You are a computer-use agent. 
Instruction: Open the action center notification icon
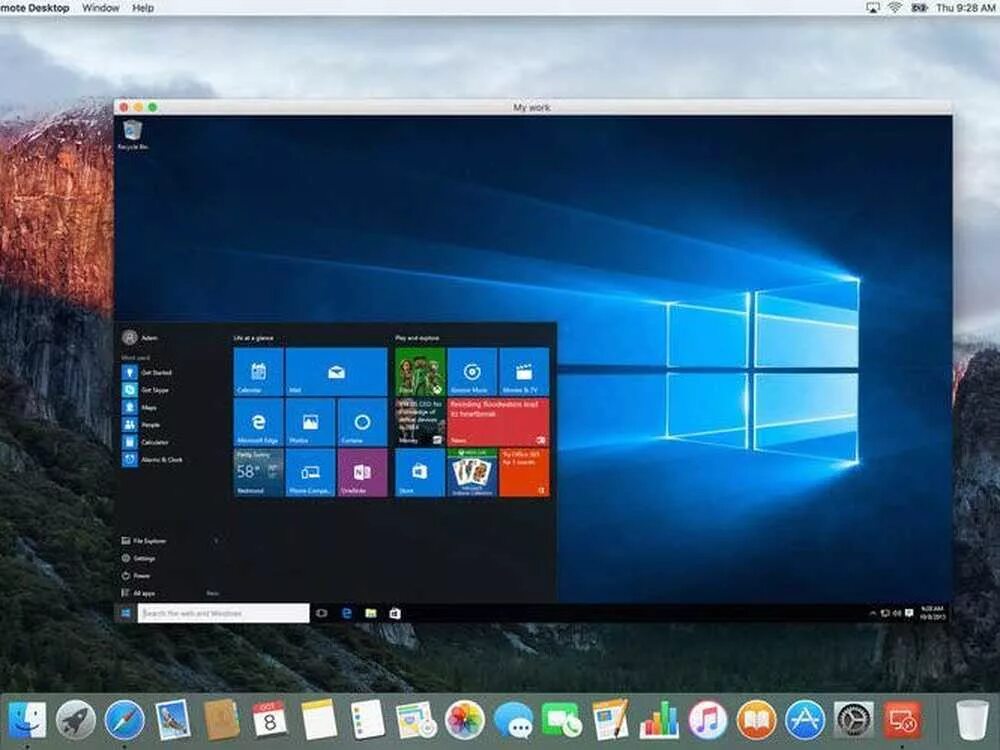909,613
